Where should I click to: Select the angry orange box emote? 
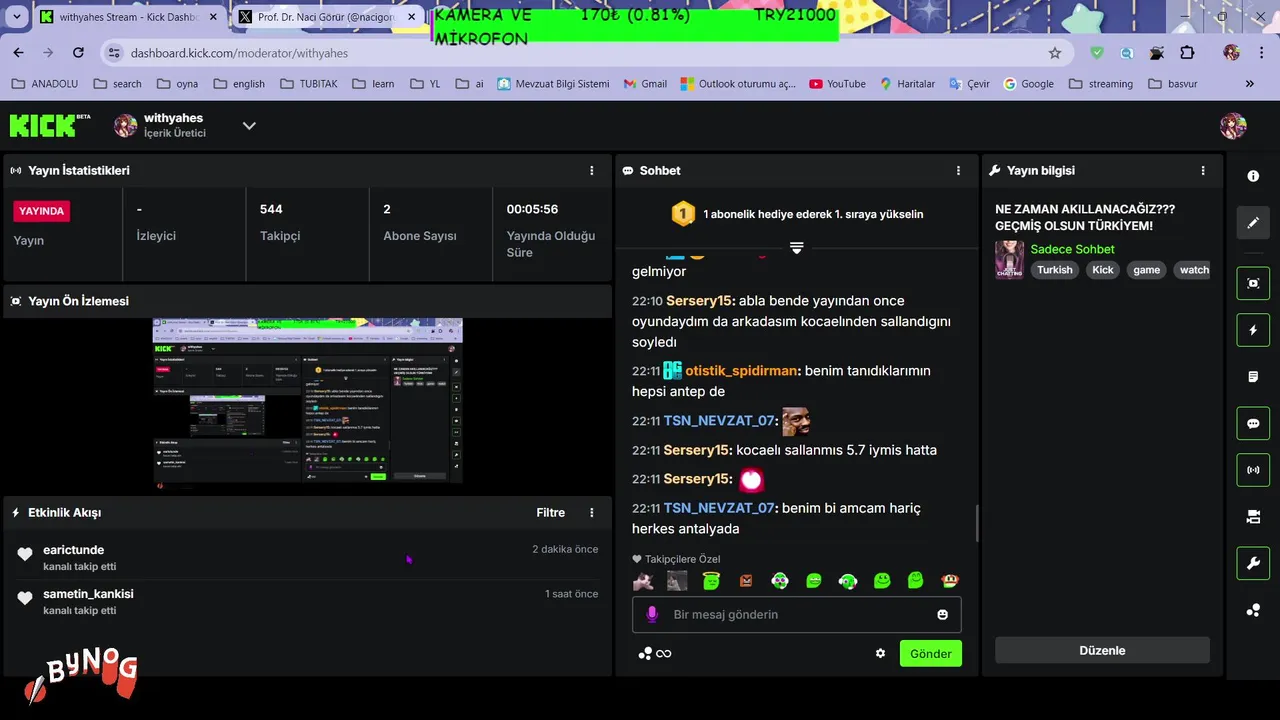pos(745,580)
